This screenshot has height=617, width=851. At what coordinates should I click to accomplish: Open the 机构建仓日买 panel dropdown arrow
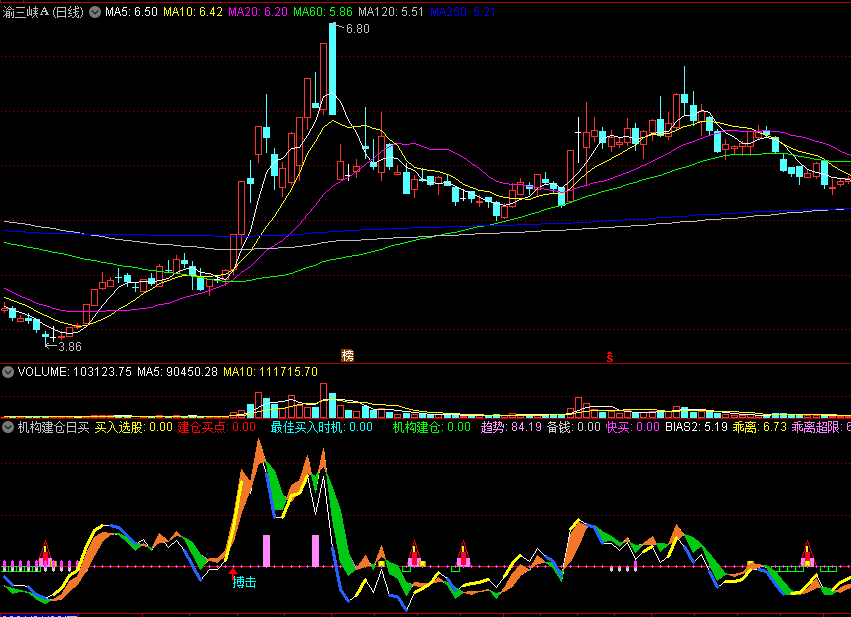pyautogui.click(x=8, y=427)
